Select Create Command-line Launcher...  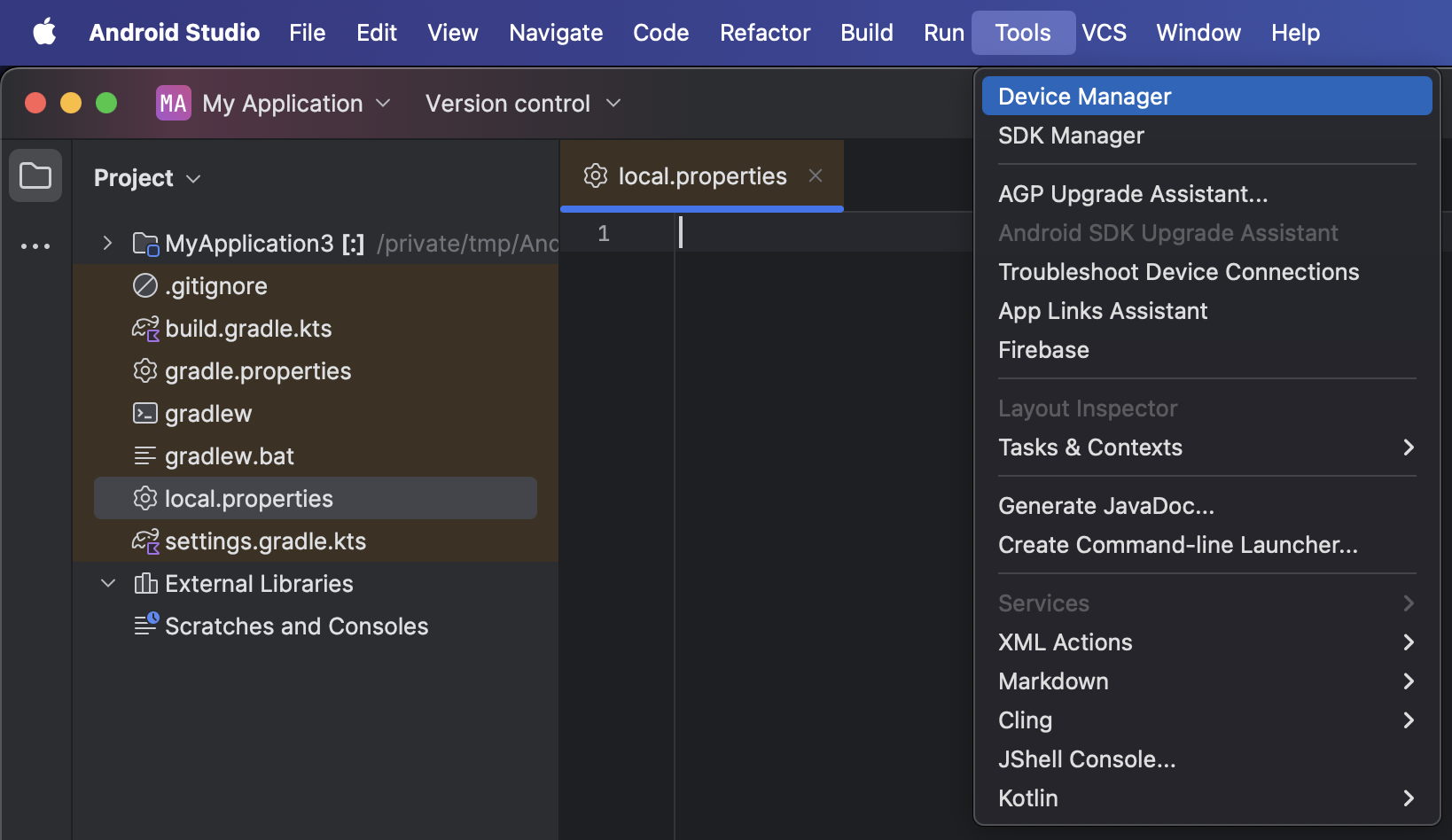click(1206, 545)
